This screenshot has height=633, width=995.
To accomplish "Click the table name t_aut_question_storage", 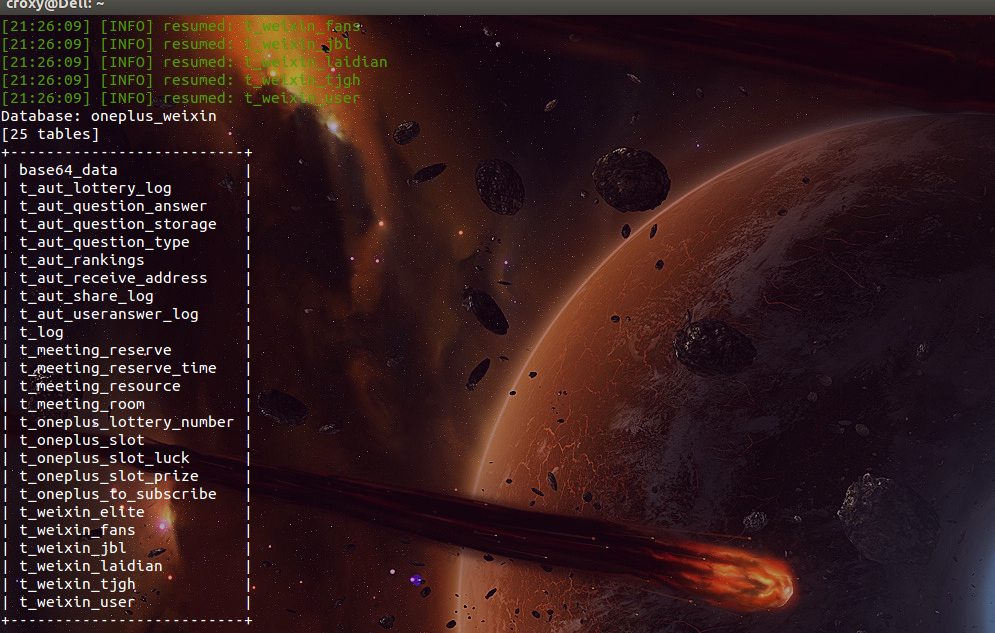I will click(117, 224).
